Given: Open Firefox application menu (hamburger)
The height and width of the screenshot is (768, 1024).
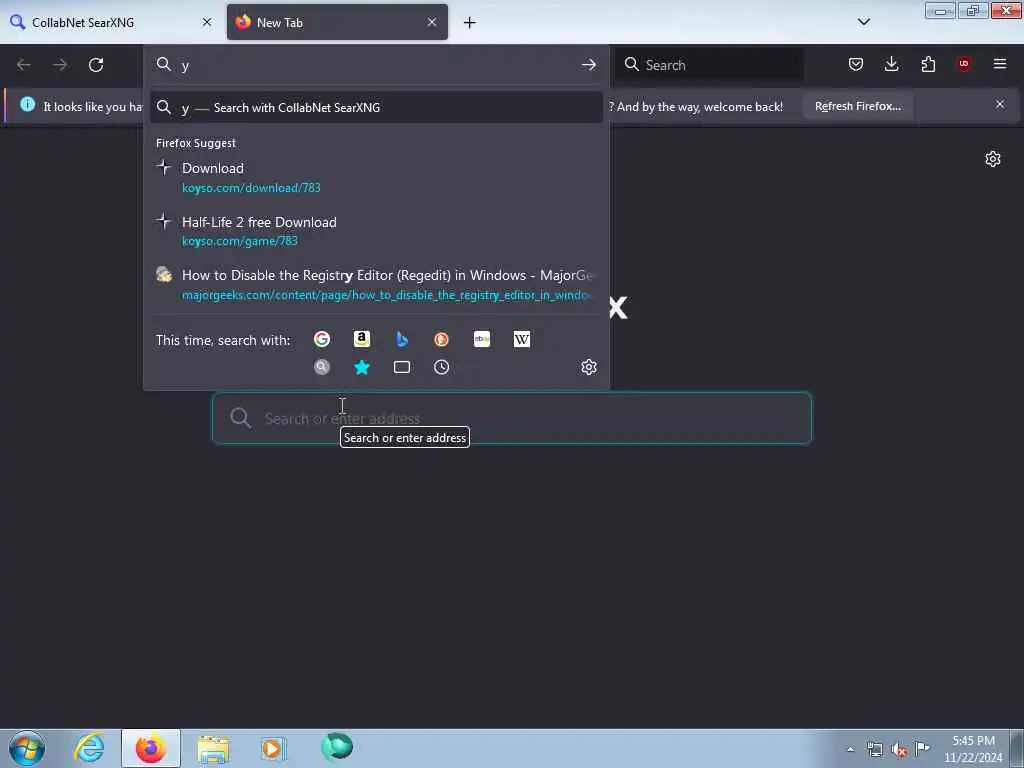Looking at the screenshot, I should click(x=1000, y=64).
